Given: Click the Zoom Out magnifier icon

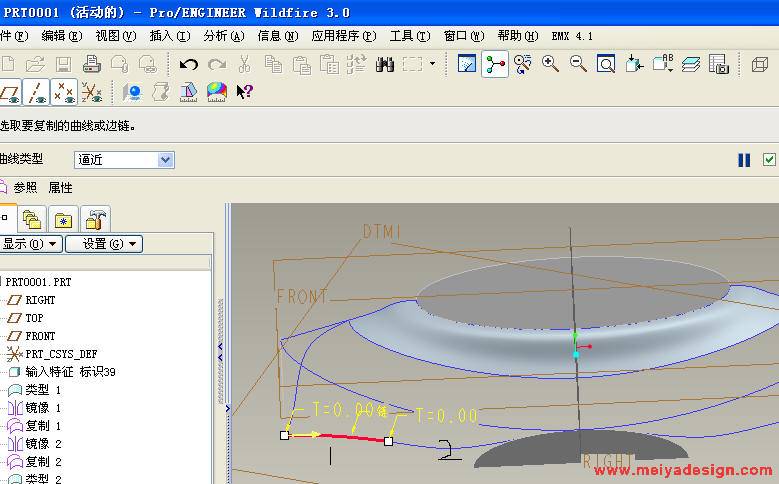Looking at the screenshot, I should [578, 64].
